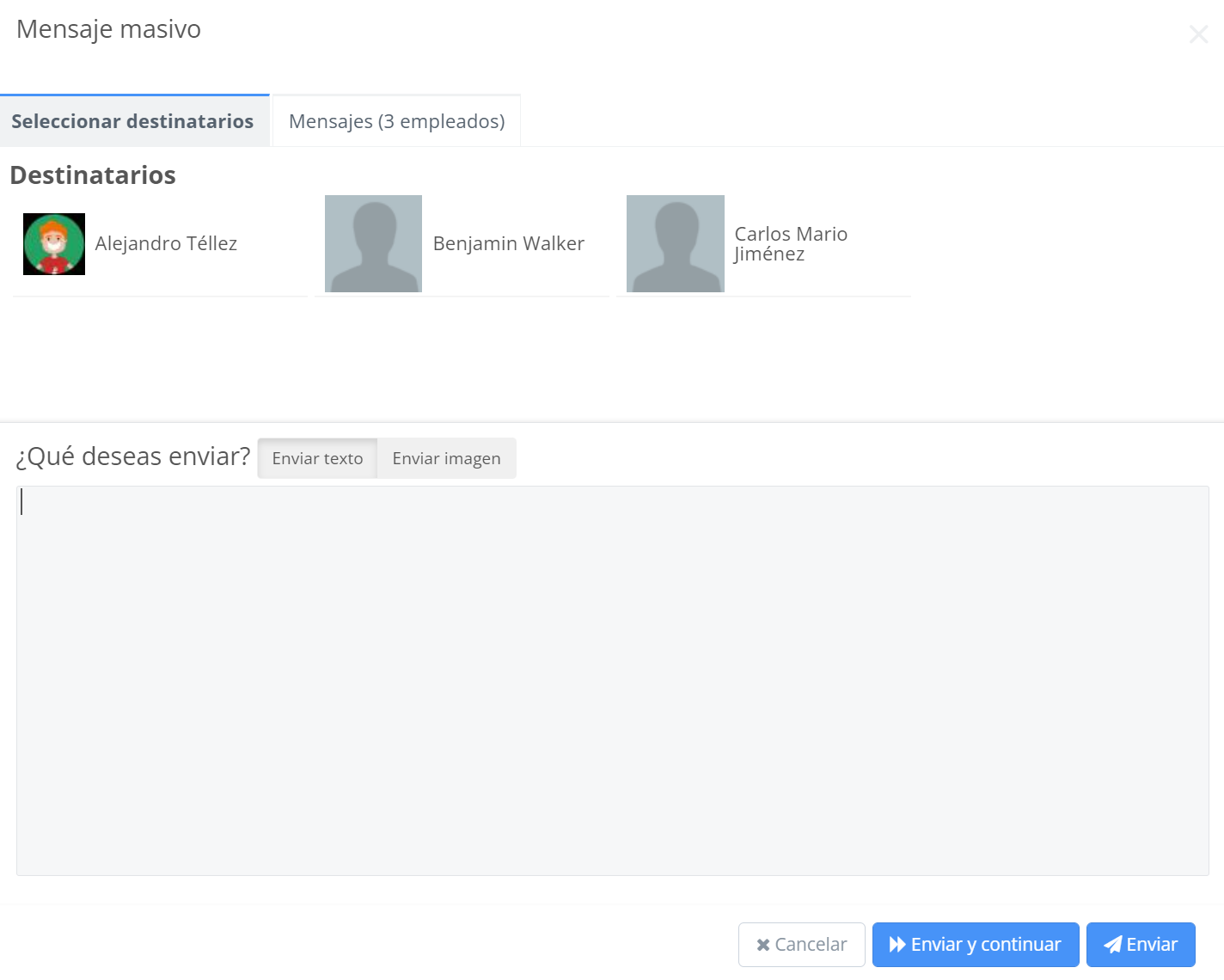Open the Seleccionar destinatarios tab
This screenshot has width=1224, height=980.
(133, 121)
